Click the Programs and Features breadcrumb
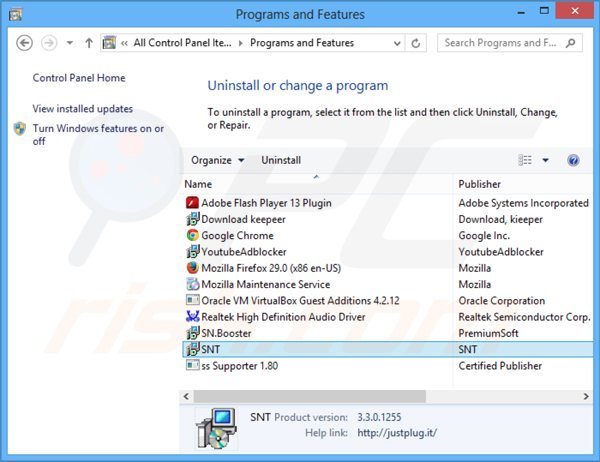The image size is (600, 462). 302,43
